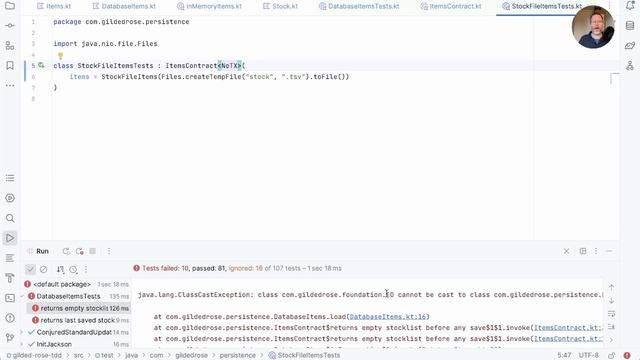Toggle scroll to end of console

click(x=611, y=327)
